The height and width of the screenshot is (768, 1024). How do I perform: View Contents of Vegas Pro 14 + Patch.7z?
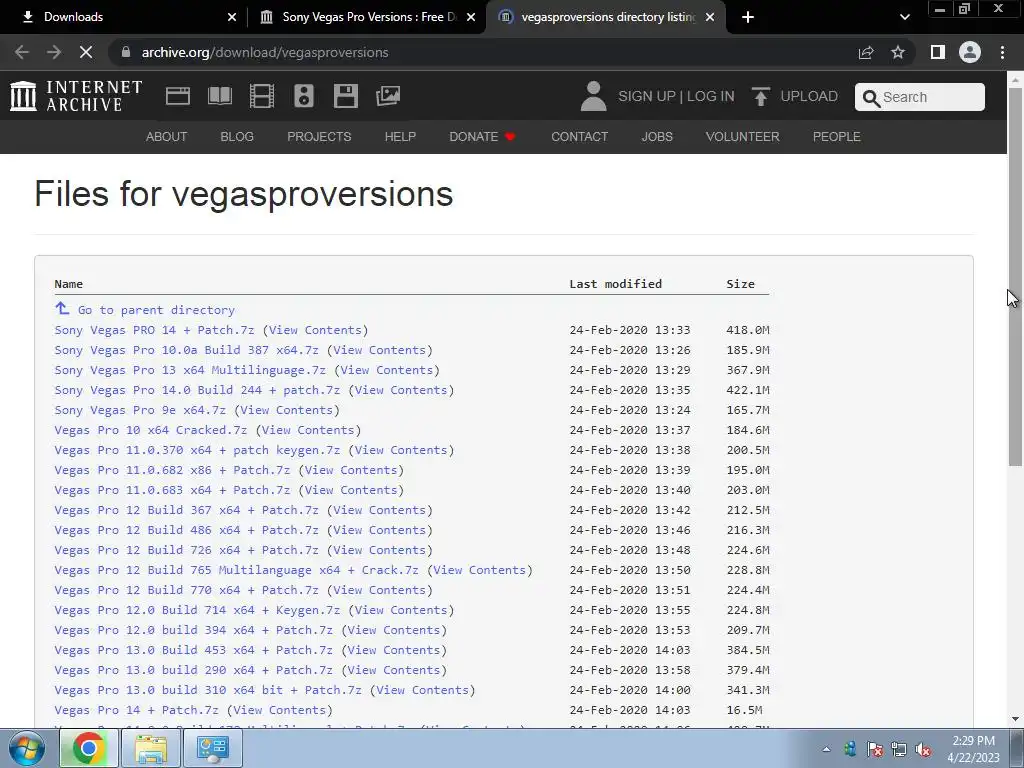[x=280, y=710]
